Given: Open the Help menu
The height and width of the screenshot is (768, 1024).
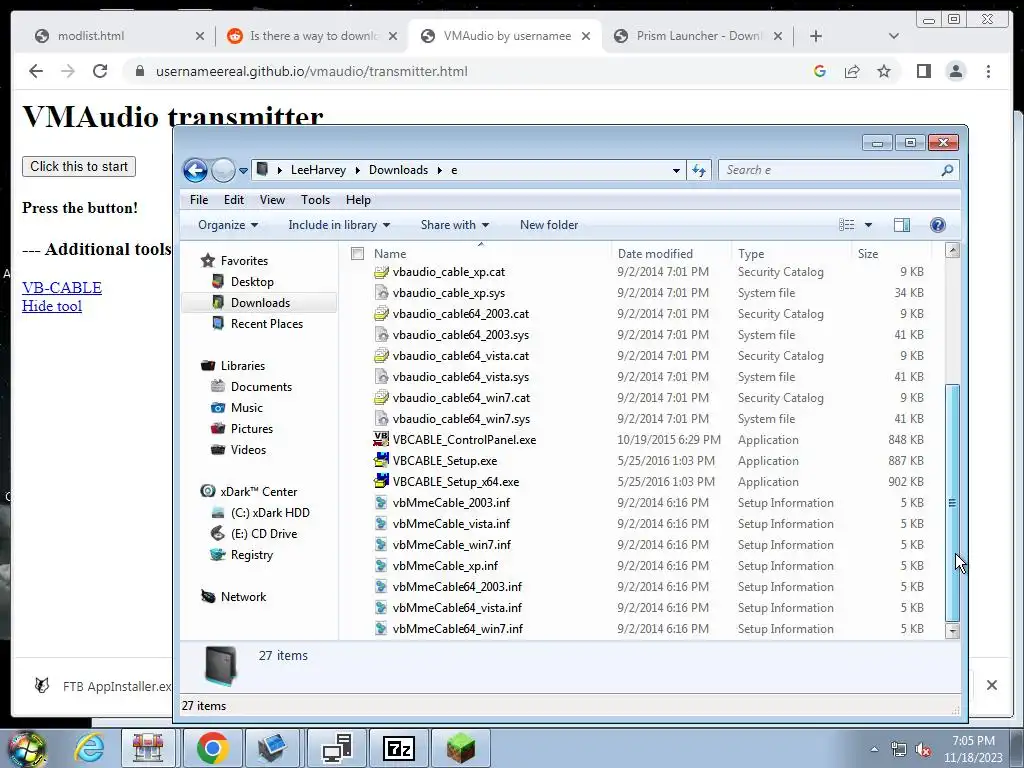Looking at the screenshot, I should [358, 200].
